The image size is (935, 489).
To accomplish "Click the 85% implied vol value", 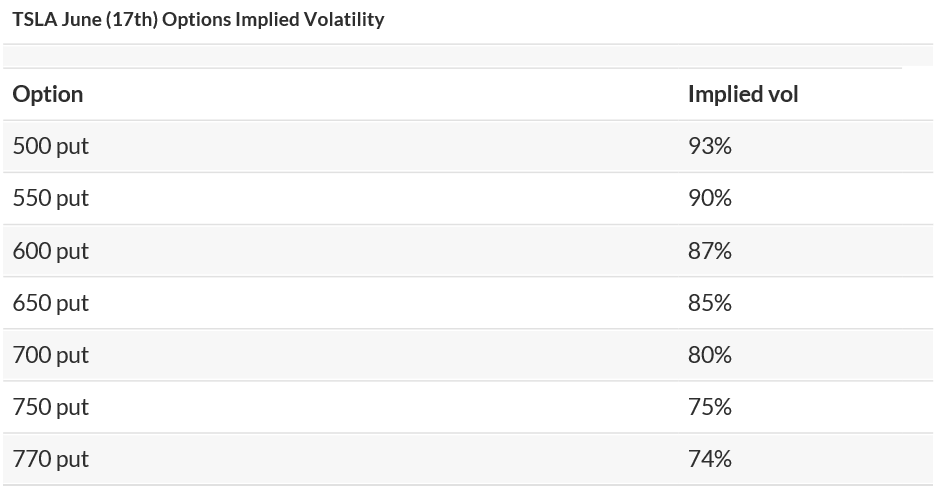I will point(710,303).
